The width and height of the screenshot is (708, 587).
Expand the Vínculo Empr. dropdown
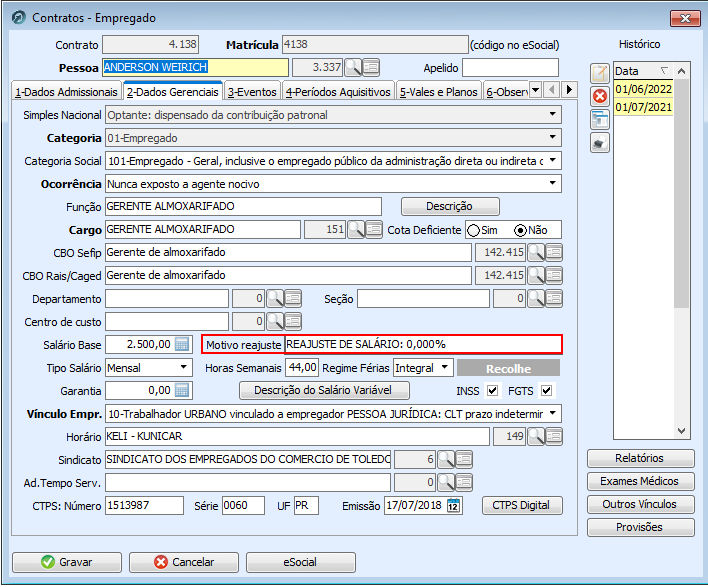(553, 413)
